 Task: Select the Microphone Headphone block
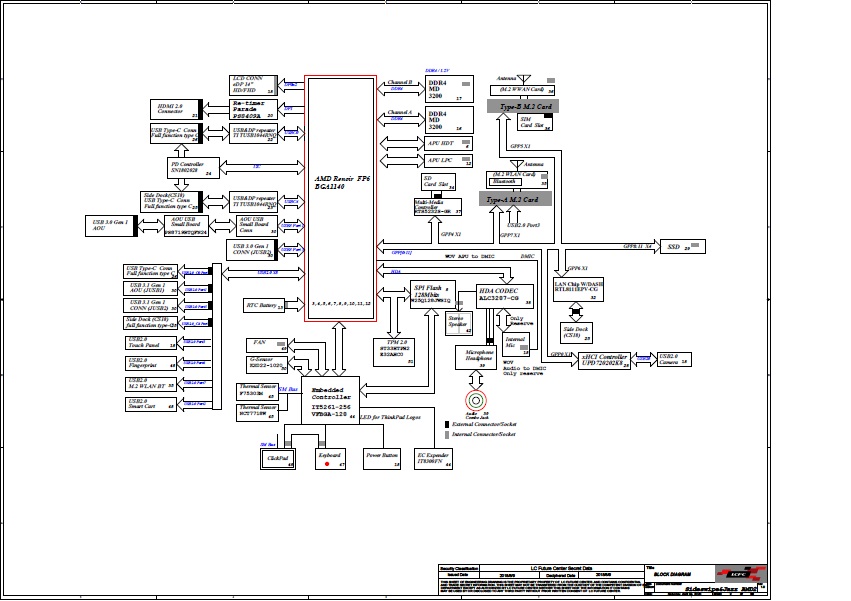(x=476, y=357)
